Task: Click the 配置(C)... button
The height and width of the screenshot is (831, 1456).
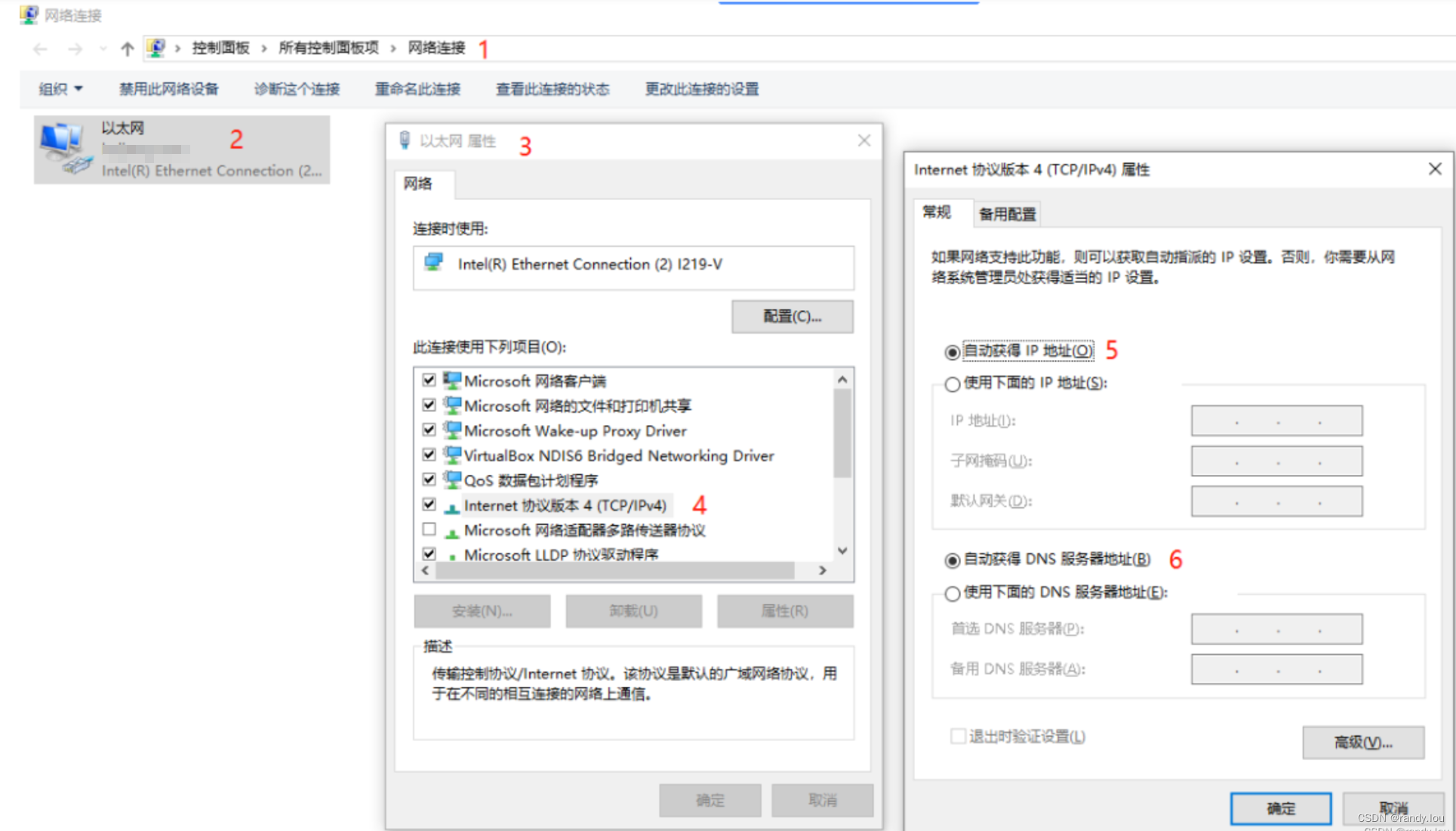Action: [x=793, y=316]
